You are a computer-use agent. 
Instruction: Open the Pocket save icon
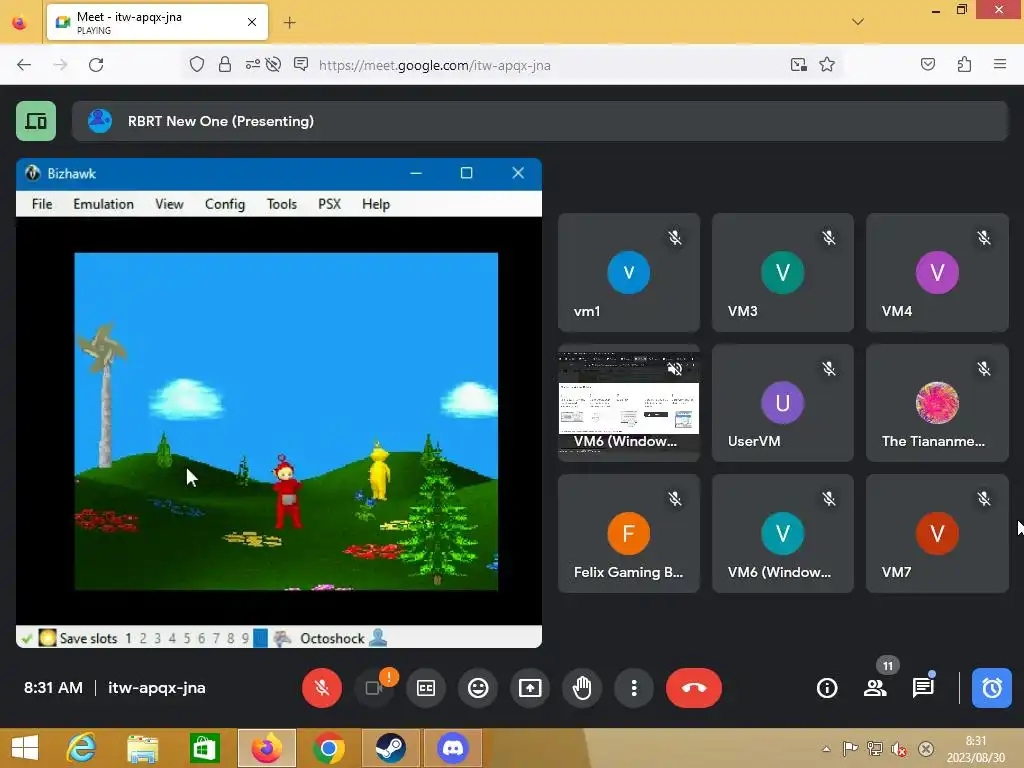tap(927, 65)
